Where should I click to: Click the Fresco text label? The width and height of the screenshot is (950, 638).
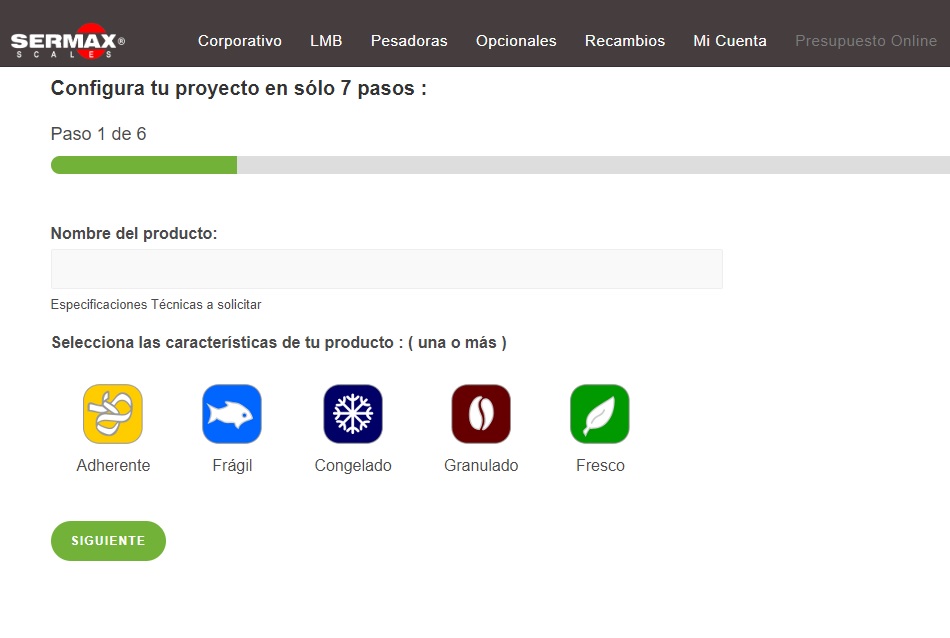tap(600, 466)
